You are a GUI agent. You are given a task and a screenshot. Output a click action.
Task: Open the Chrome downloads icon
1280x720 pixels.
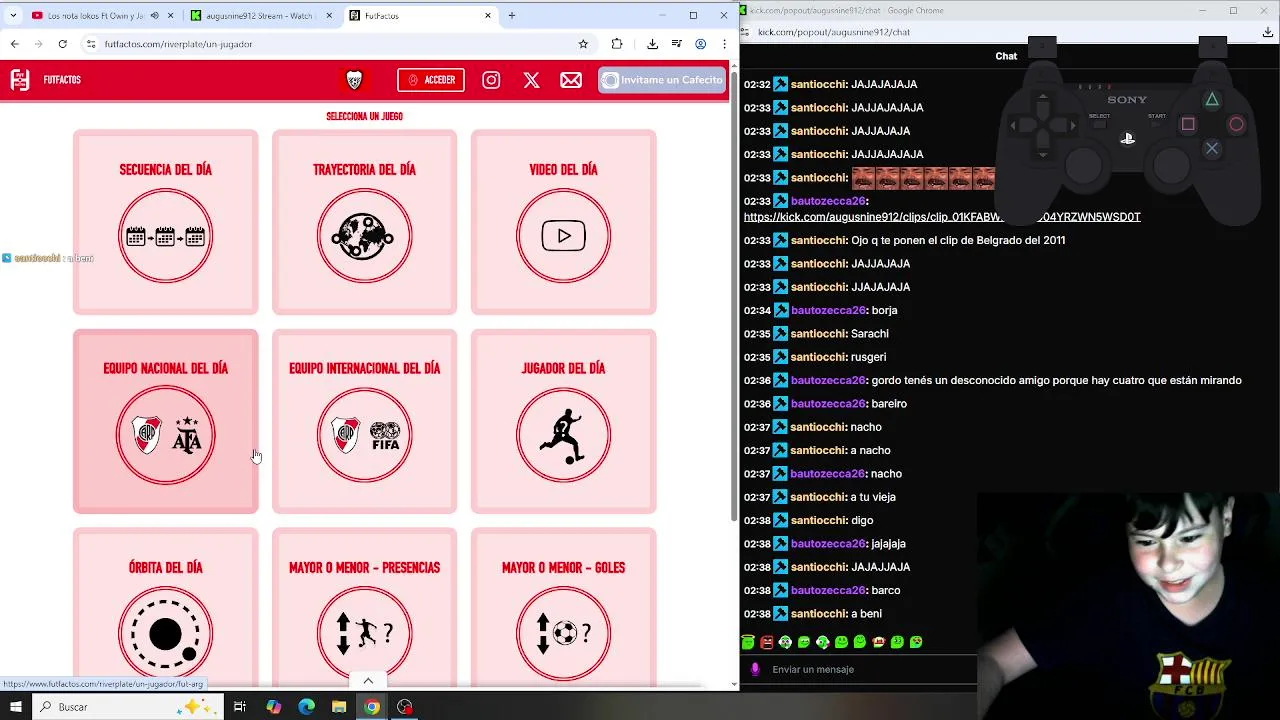coord(652,44)
